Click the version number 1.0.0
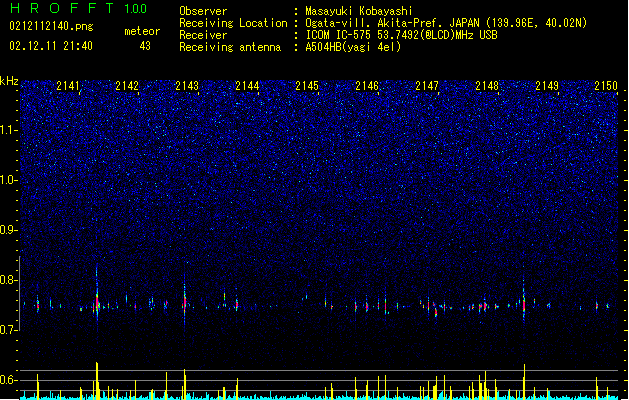629x400 pixels. 136,9
